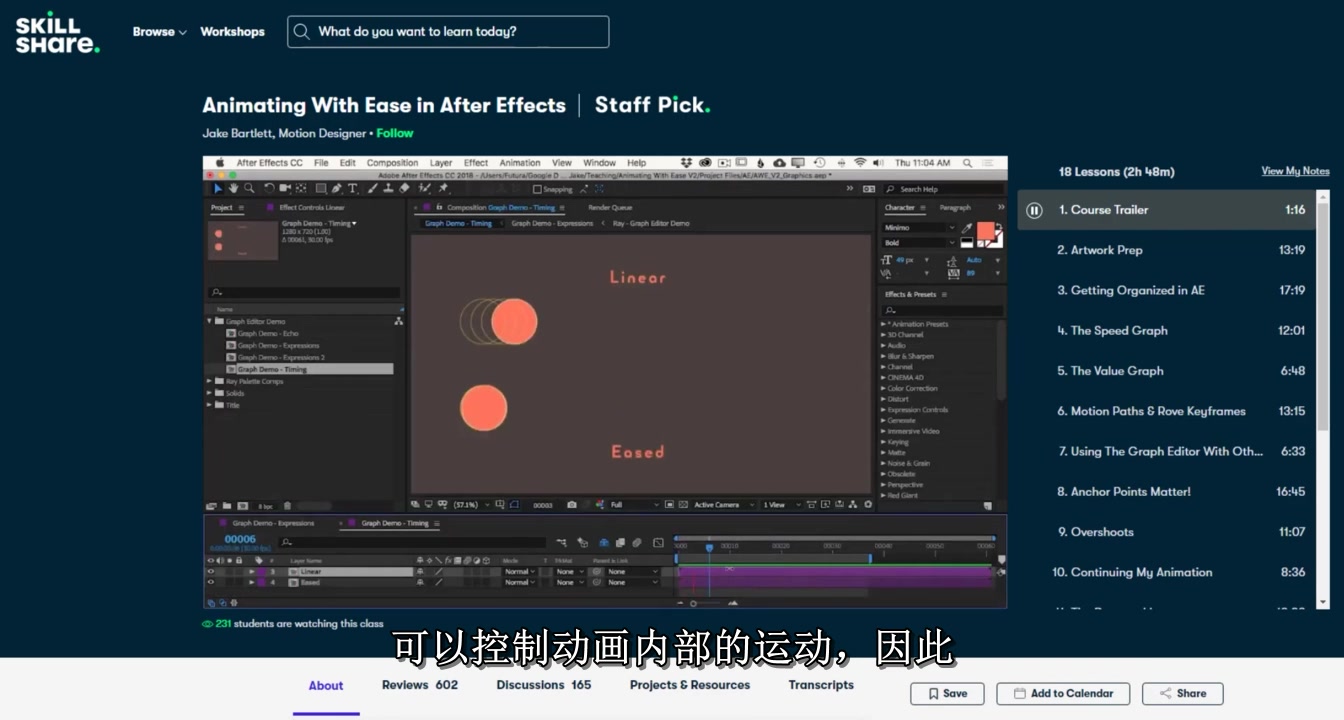Viewport: 1344px width, 720px height.
Task: Collapse the Graph Editor Demo folder
Action: 210,321
